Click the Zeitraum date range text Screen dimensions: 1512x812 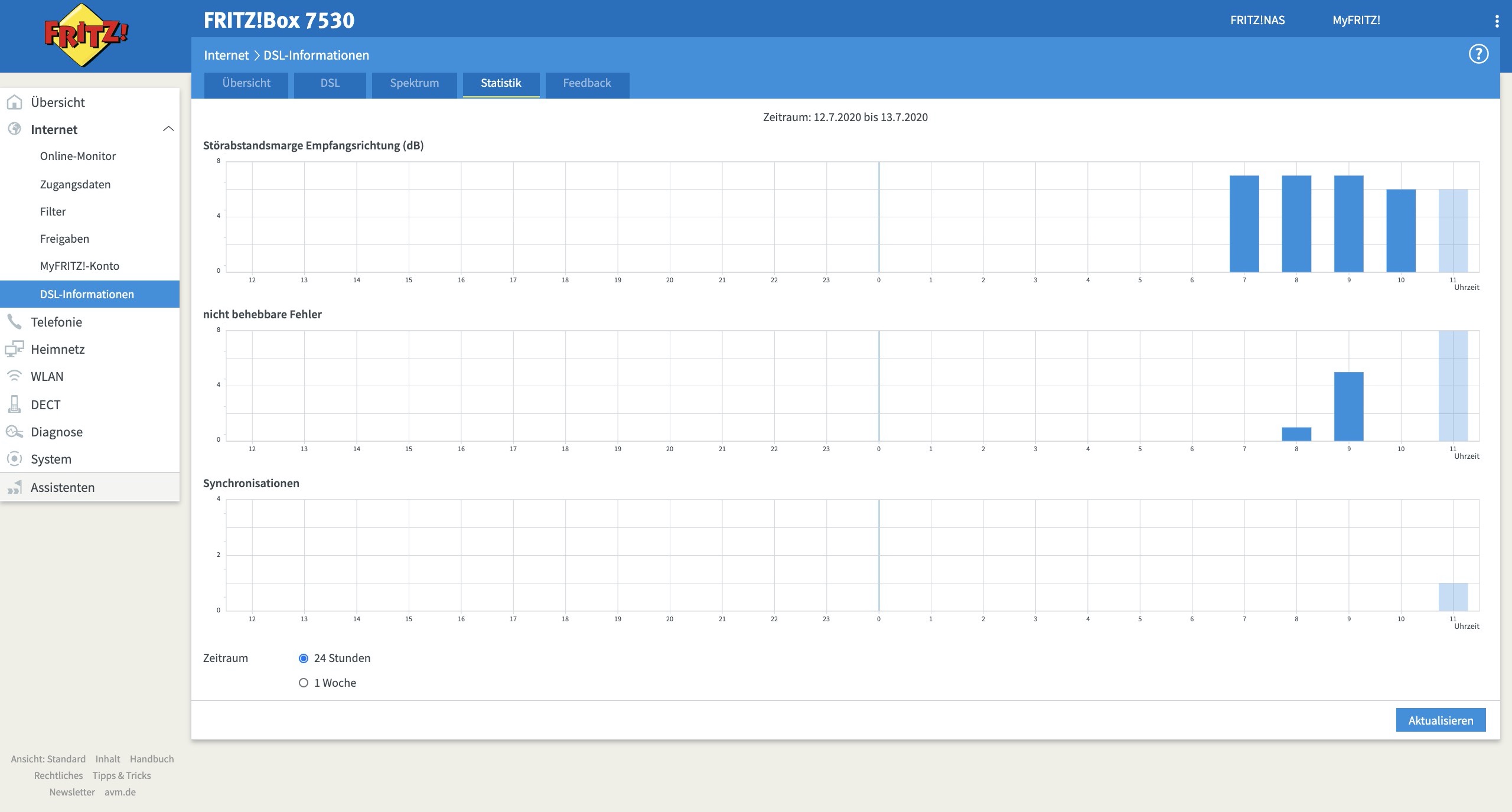845,117
